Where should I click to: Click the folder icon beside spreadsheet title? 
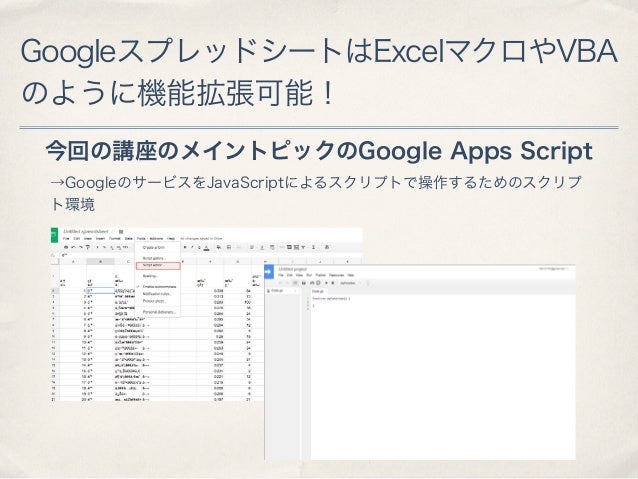tap(121, 231)
